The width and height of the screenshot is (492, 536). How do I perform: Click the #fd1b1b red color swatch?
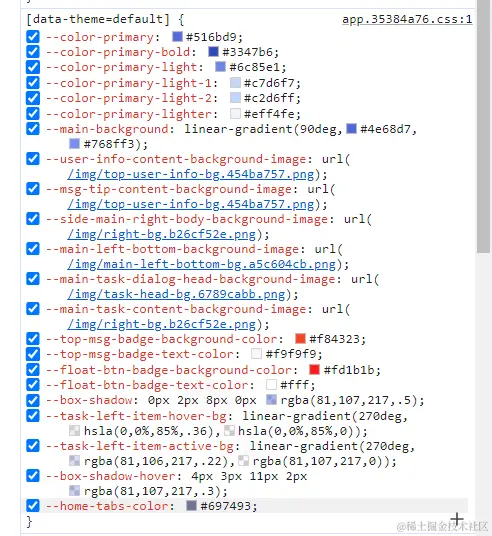314,370
